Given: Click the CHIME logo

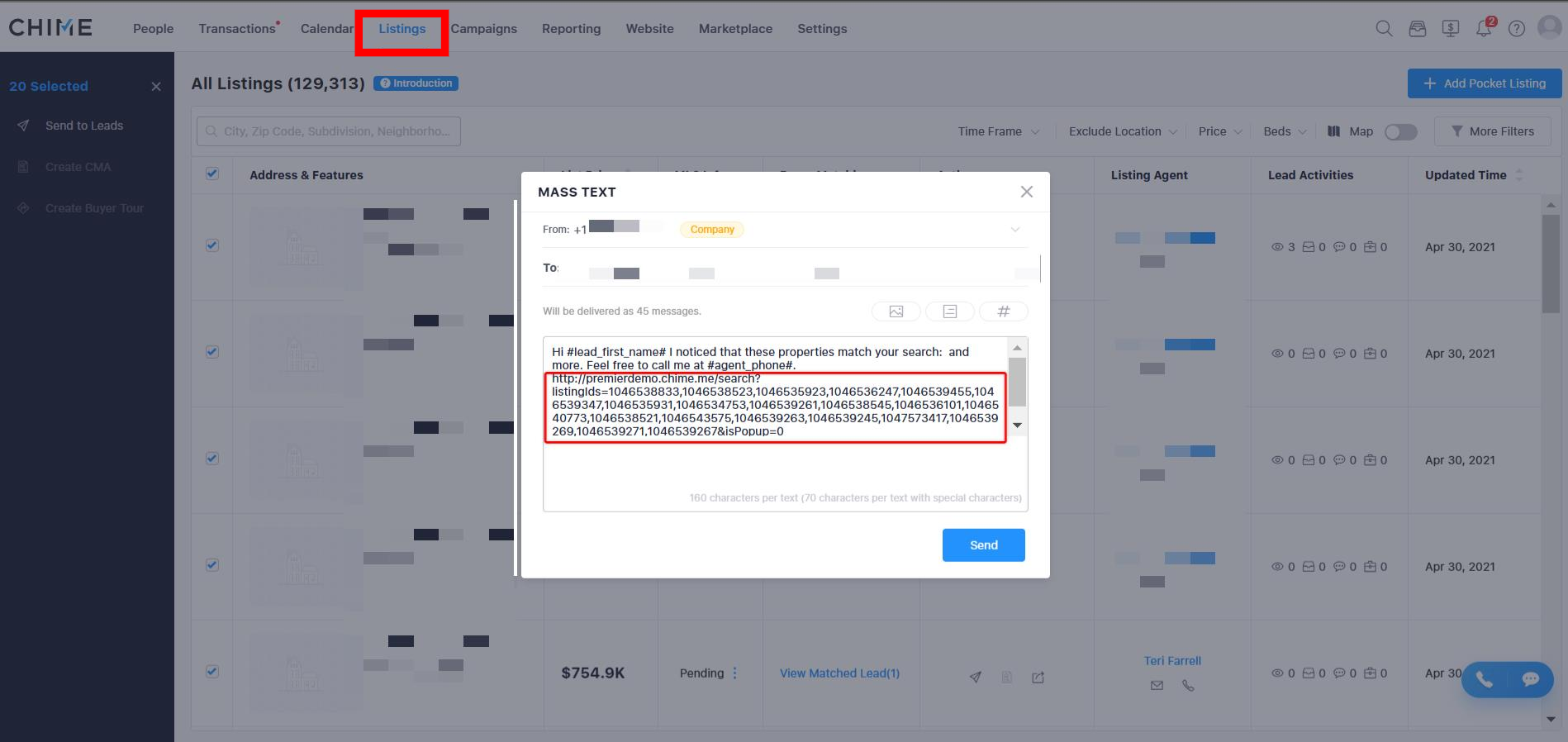Looking at the screenshot, I should click(50, 27).
